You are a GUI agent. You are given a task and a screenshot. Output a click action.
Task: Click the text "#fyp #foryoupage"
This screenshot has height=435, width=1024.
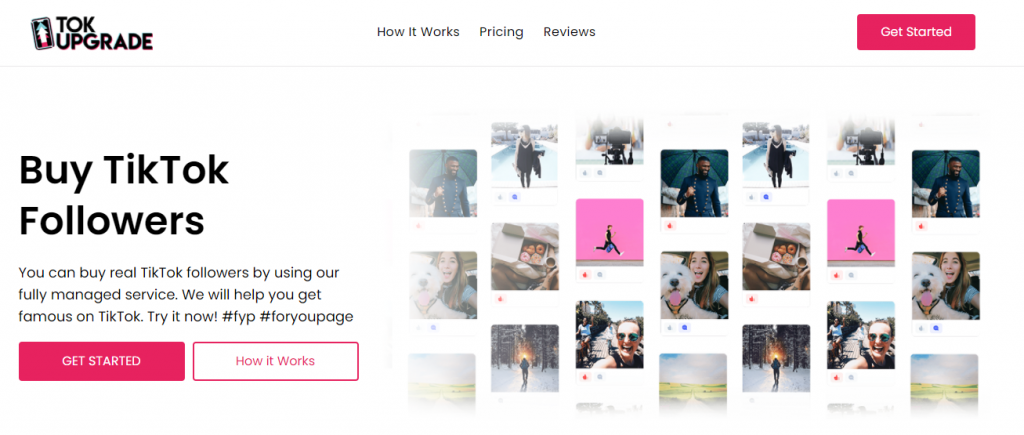(287, 317)
